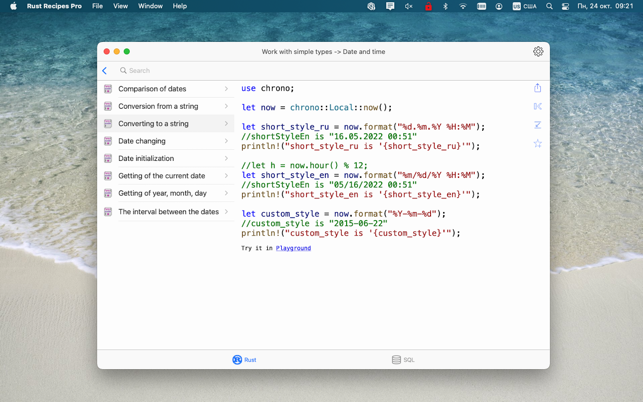Select the Getting of year, month, day recipe

pos(166,193)
